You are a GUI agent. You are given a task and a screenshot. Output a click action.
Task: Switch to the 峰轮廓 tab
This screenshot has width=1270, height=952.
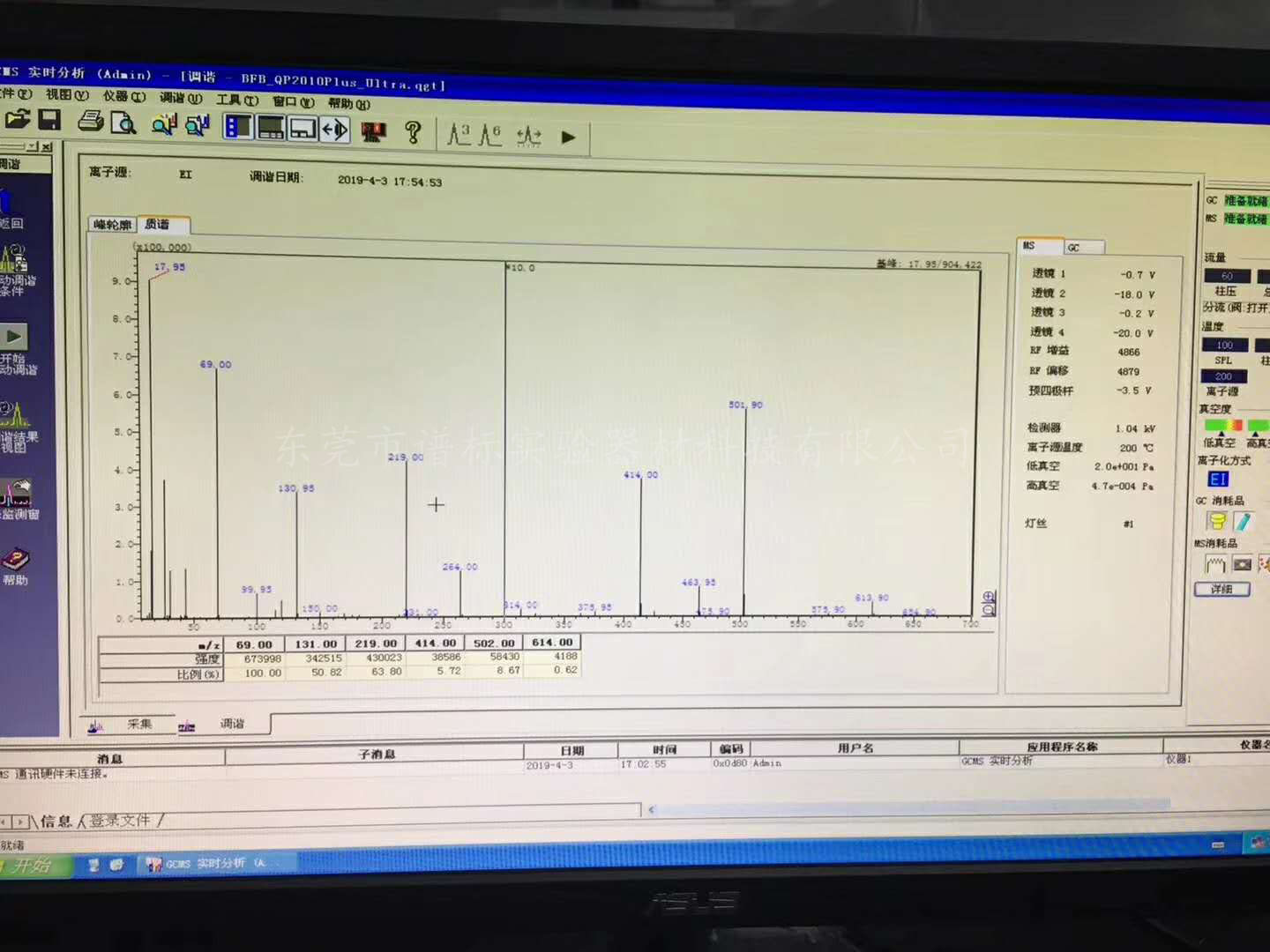pos(113,225)
